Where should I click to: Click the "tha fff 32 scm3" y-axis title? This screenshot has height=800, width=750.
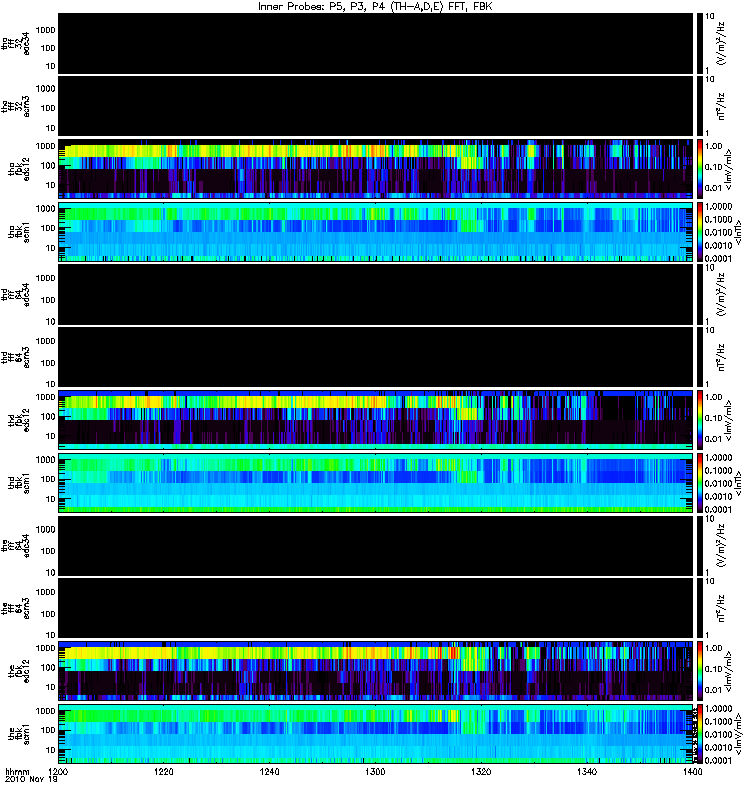click(16, 106)
